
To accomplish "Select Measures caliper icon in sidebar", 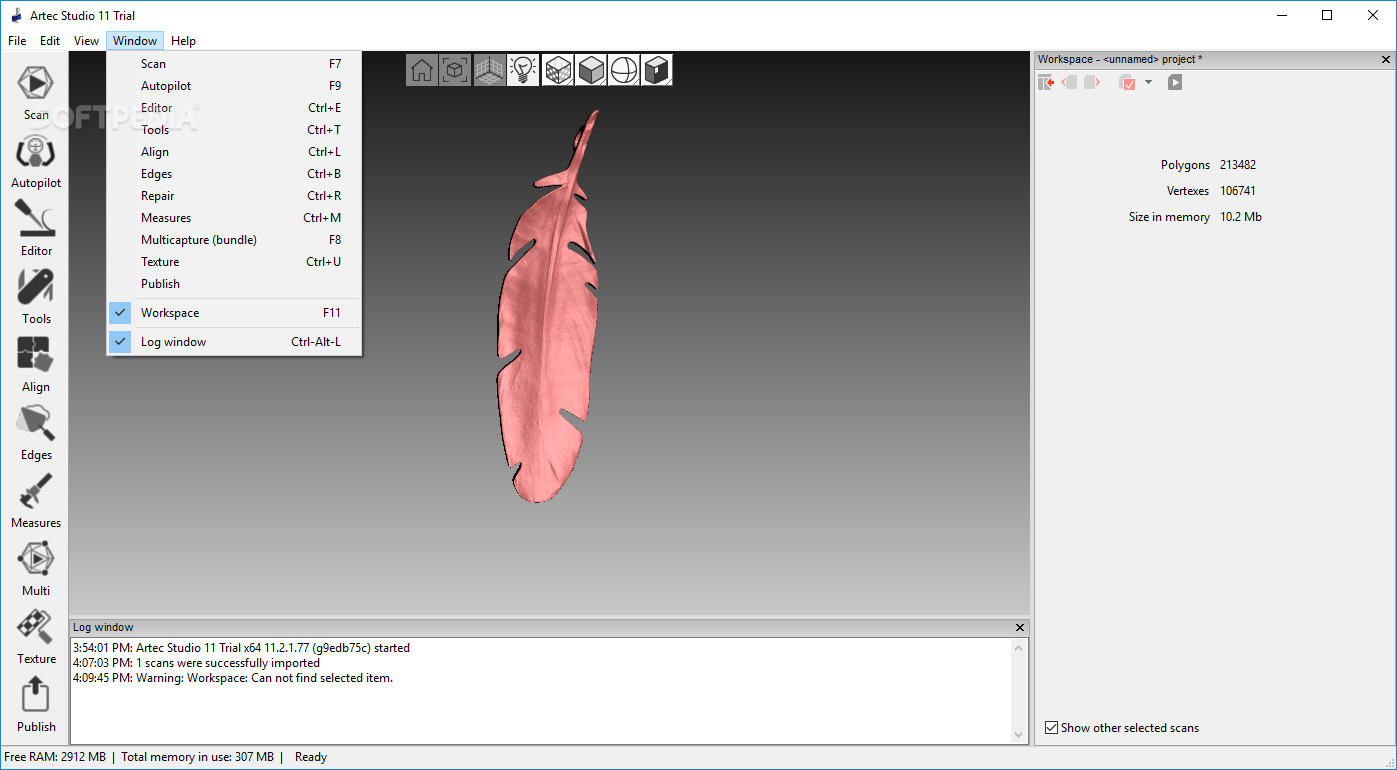I will [x=36, y=500].
